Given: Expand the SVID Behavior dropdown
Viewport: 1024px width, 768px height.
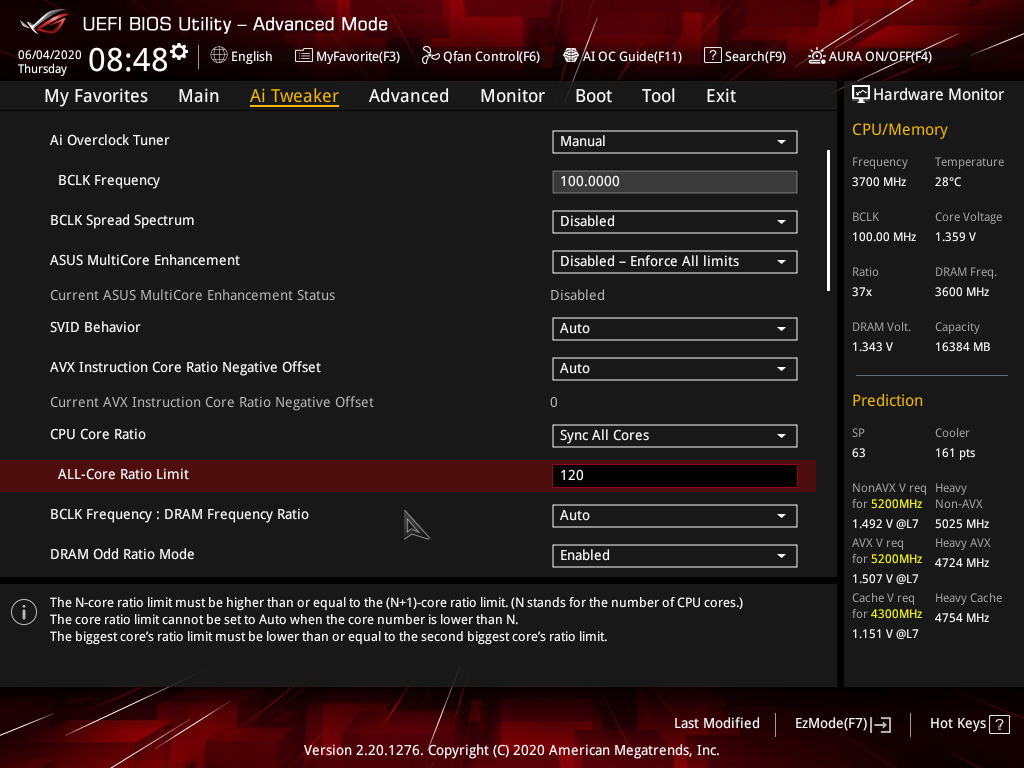Looking at the screenshot, I should [x=674, y=328].
